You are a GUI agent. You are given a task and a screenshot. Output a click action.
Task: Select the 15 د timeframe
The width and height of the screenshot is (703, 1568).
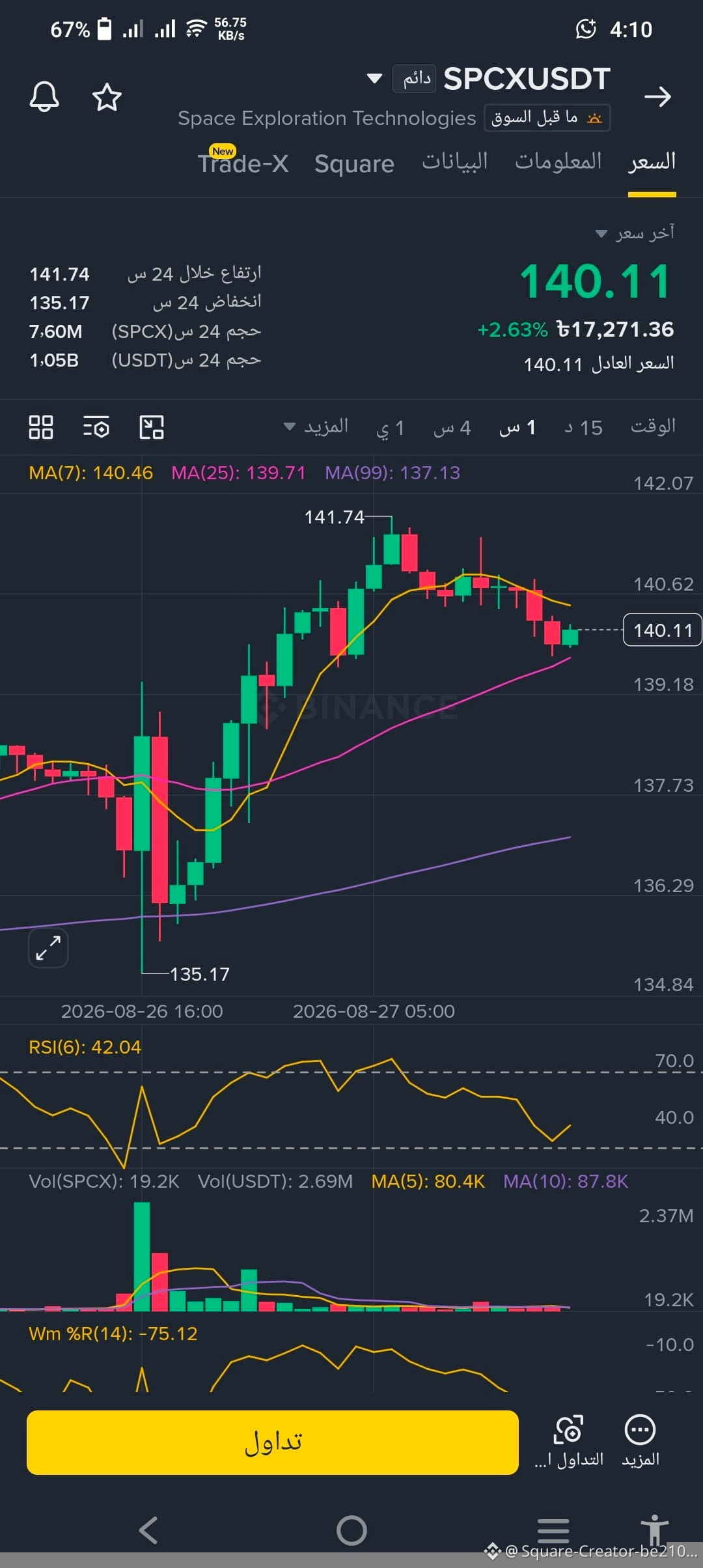point(583,428)
